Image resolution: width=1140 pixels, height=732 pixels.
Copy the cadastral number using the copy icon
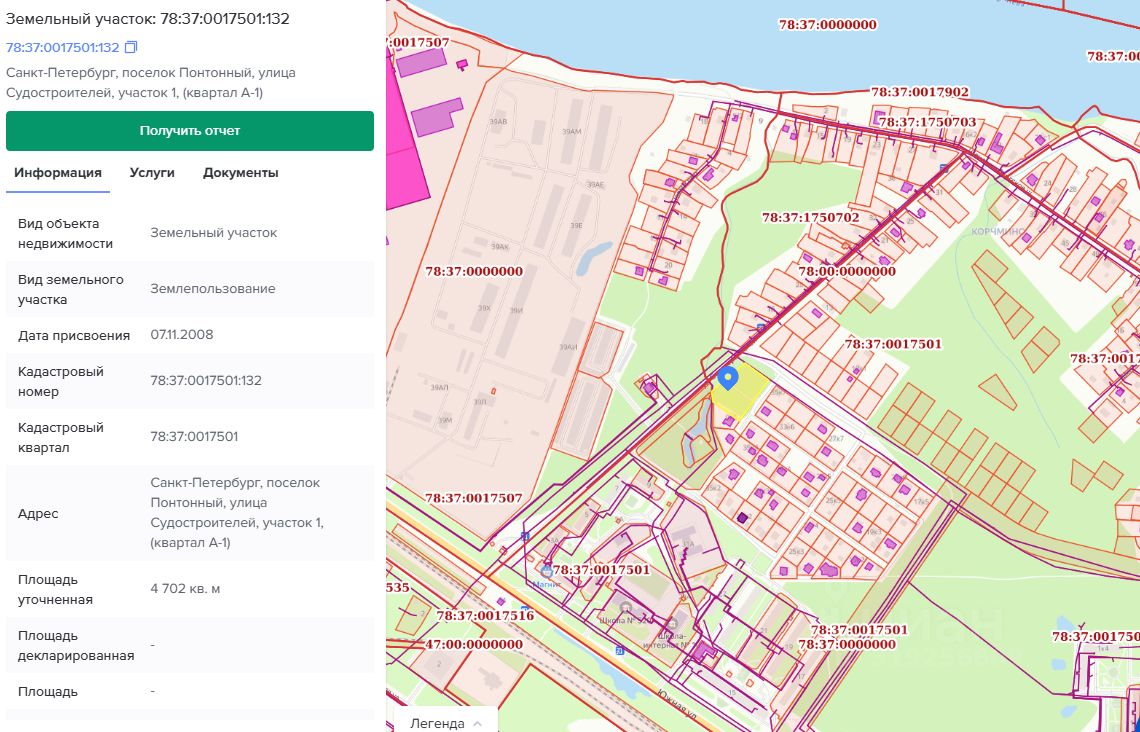pyautogui.click(x=131, y=48)
